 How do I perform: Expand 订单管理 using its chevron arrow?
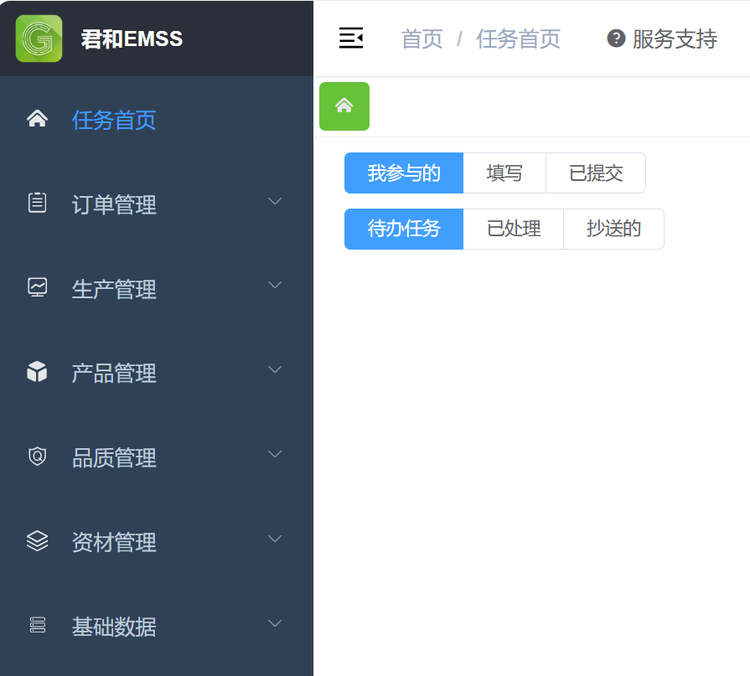pyautogui.click(x=276, y=202)
